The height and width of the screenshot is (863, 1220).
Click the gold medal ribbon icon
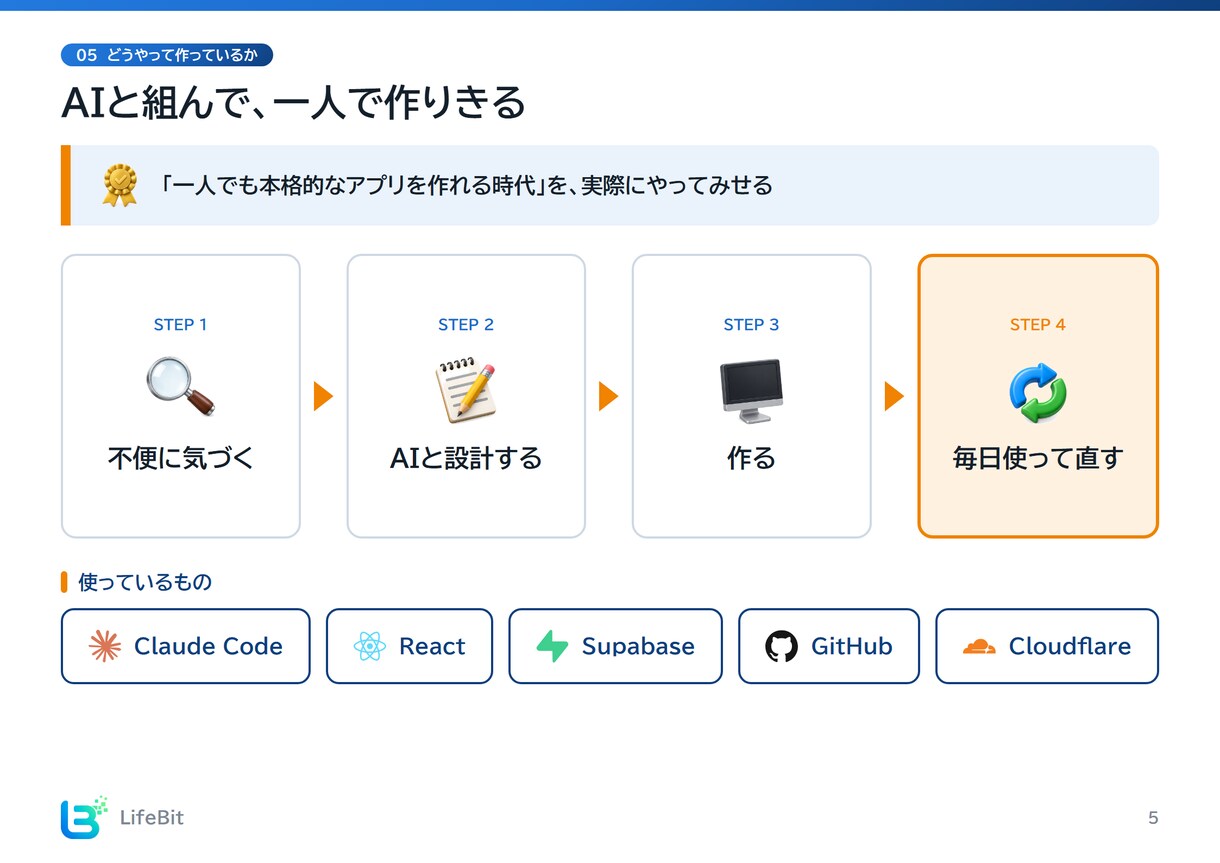(120, 185)
